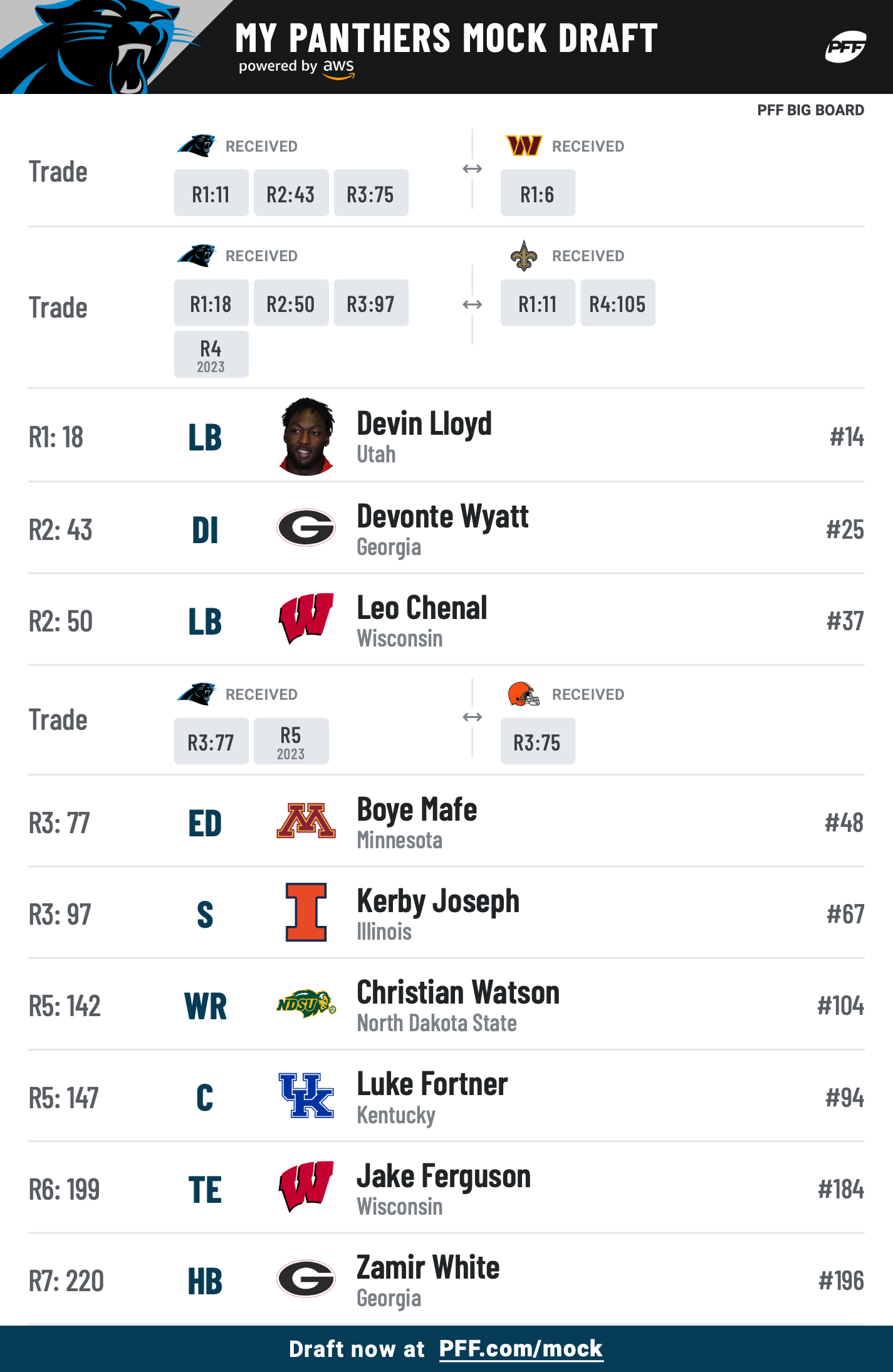This screenshot has width=893, height=1372.
Task: Select the R4:105 pick chip
Action: tap(618, 303)
